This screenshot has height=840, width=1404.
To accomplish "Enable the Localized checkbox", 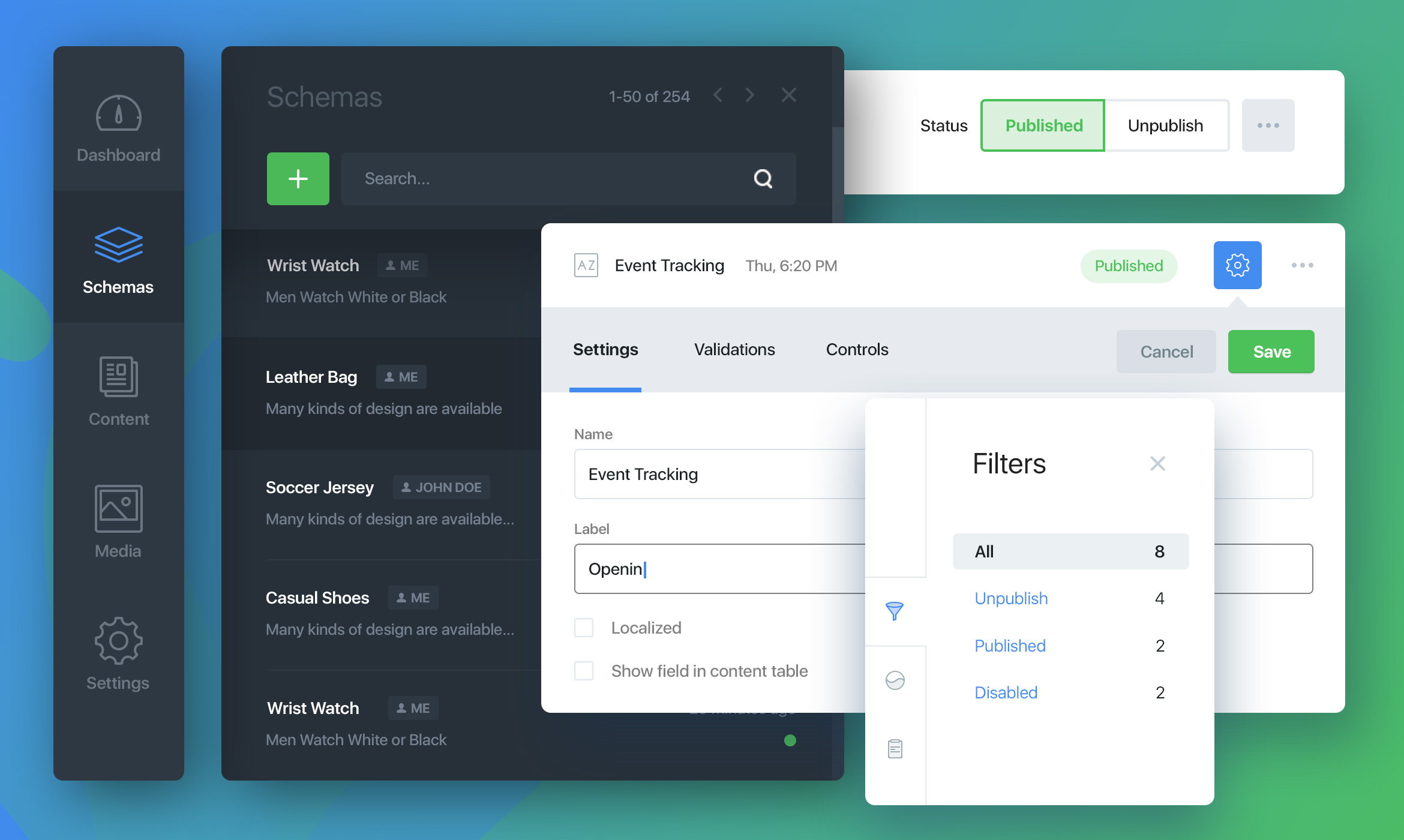I will click(584, 628).
